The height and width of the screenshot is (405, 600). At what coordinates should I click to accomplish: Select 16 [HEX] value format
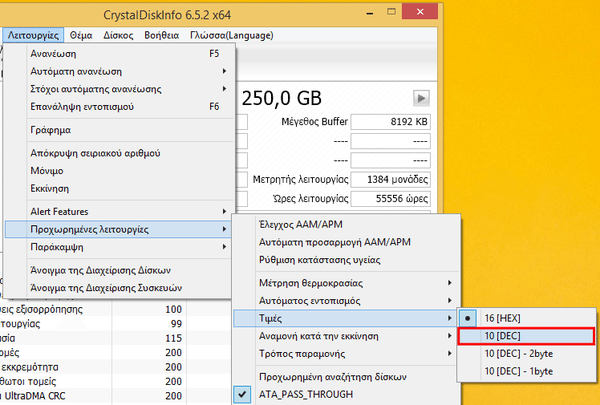[x=527, y=318]
